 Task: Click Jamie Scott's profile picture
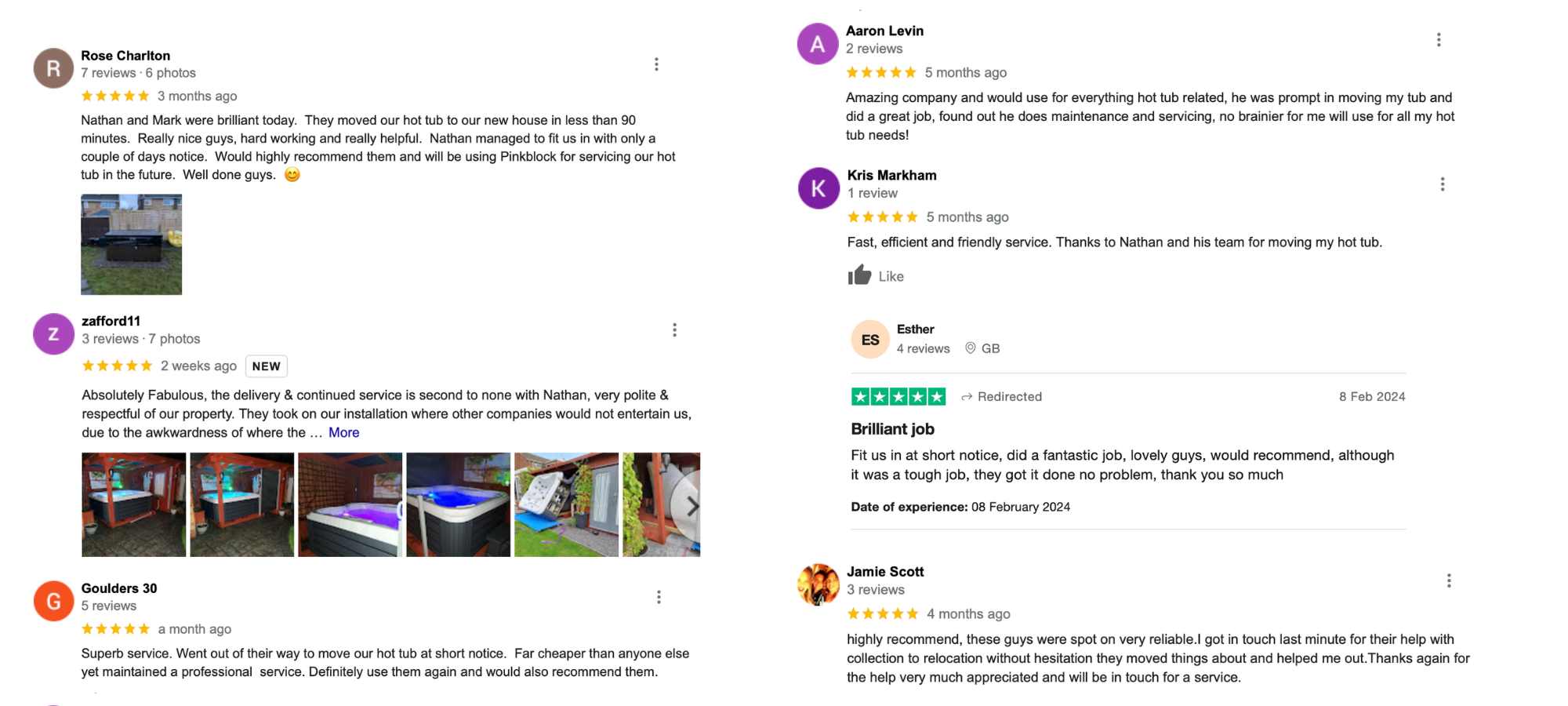818,584
